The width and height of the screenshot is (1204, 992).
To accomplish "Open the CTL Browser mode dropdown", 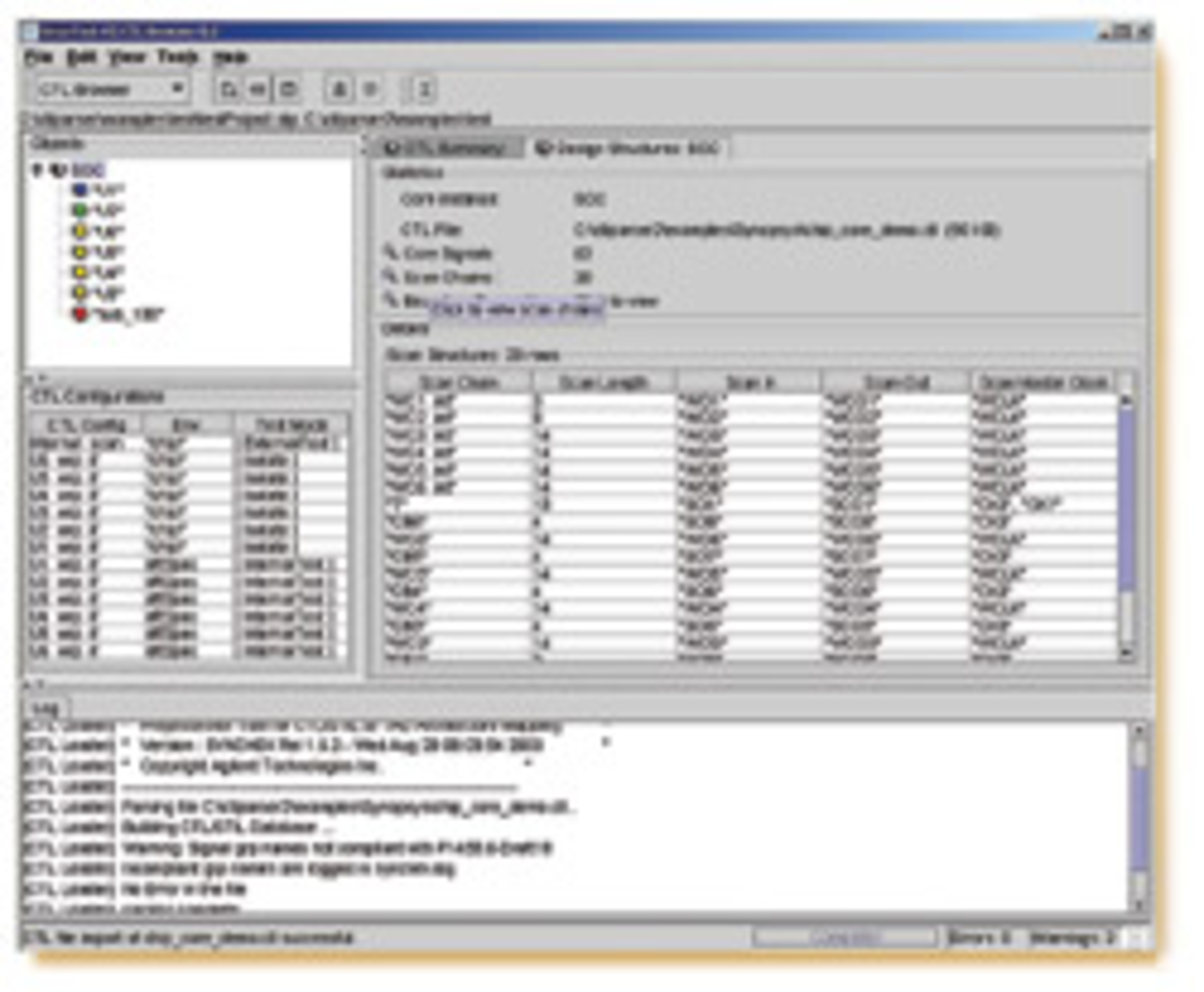I will tap(178, 89).
